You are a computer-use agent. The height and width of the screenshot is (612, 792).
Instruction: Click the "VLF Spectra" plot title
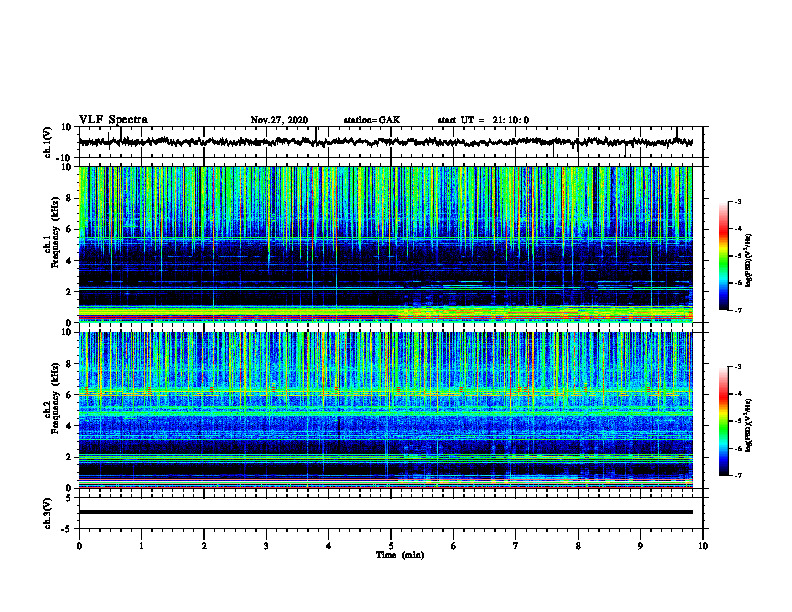[x=113, y=120]
